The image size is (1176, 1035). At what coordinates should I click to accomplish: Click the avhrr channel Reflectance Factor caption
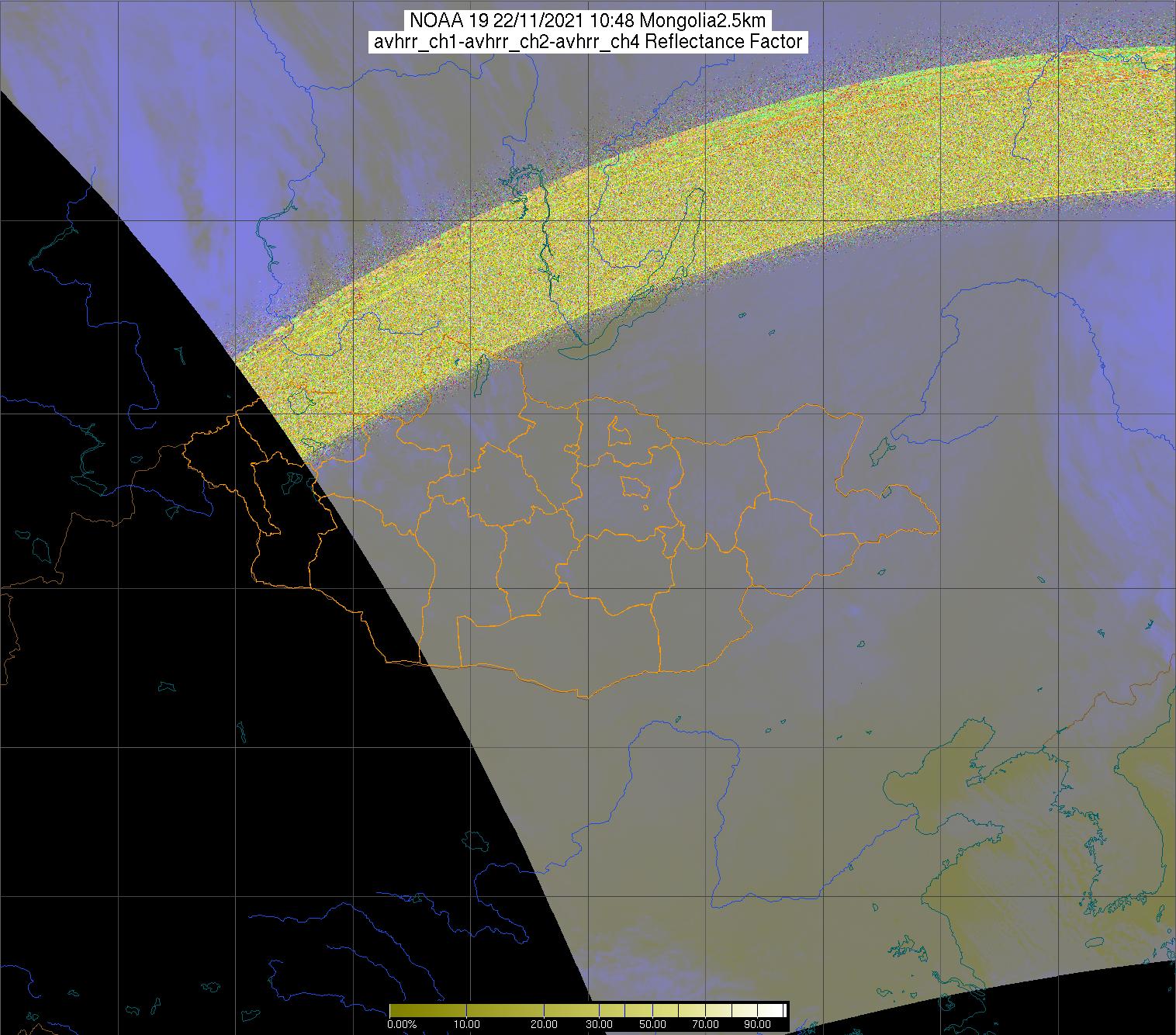pyautogui.click(x=587, y=42)
